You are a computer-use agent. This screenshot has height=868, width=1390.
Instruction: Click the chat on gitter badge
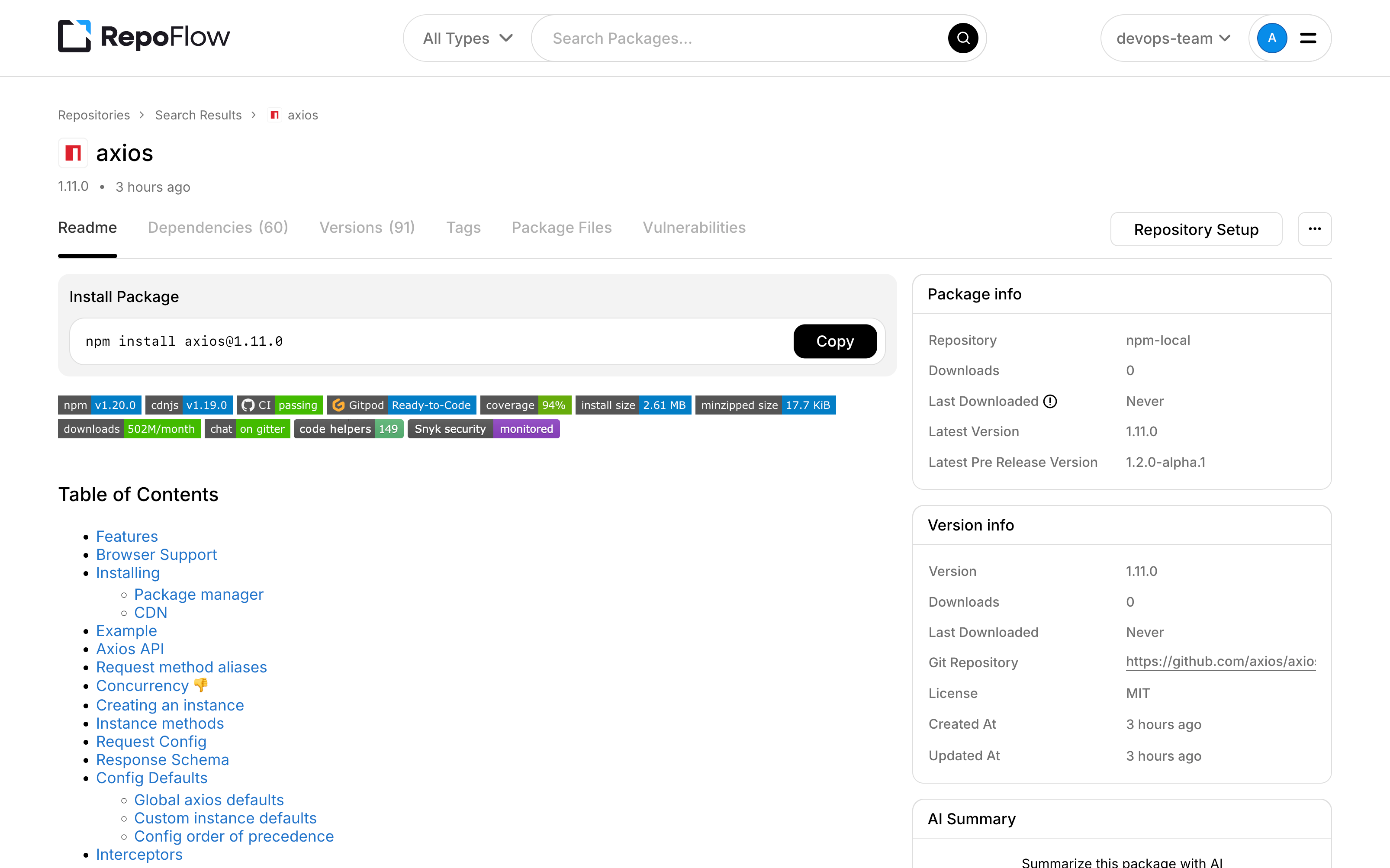point(248,429)
